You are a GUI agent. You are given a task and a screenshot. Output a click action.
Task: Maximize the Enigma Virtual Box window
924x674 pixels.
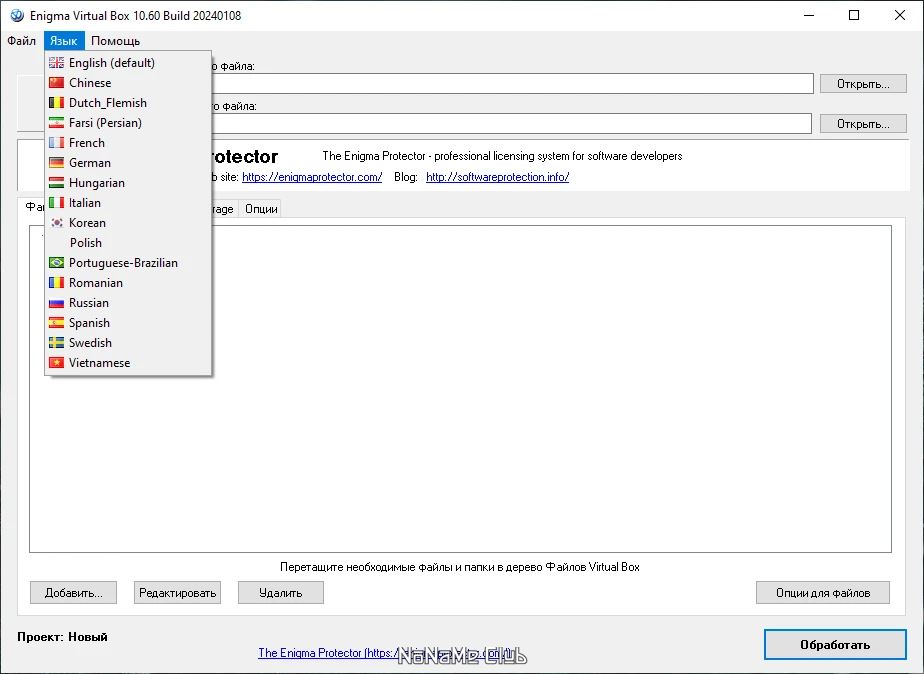tap(854, 15)
